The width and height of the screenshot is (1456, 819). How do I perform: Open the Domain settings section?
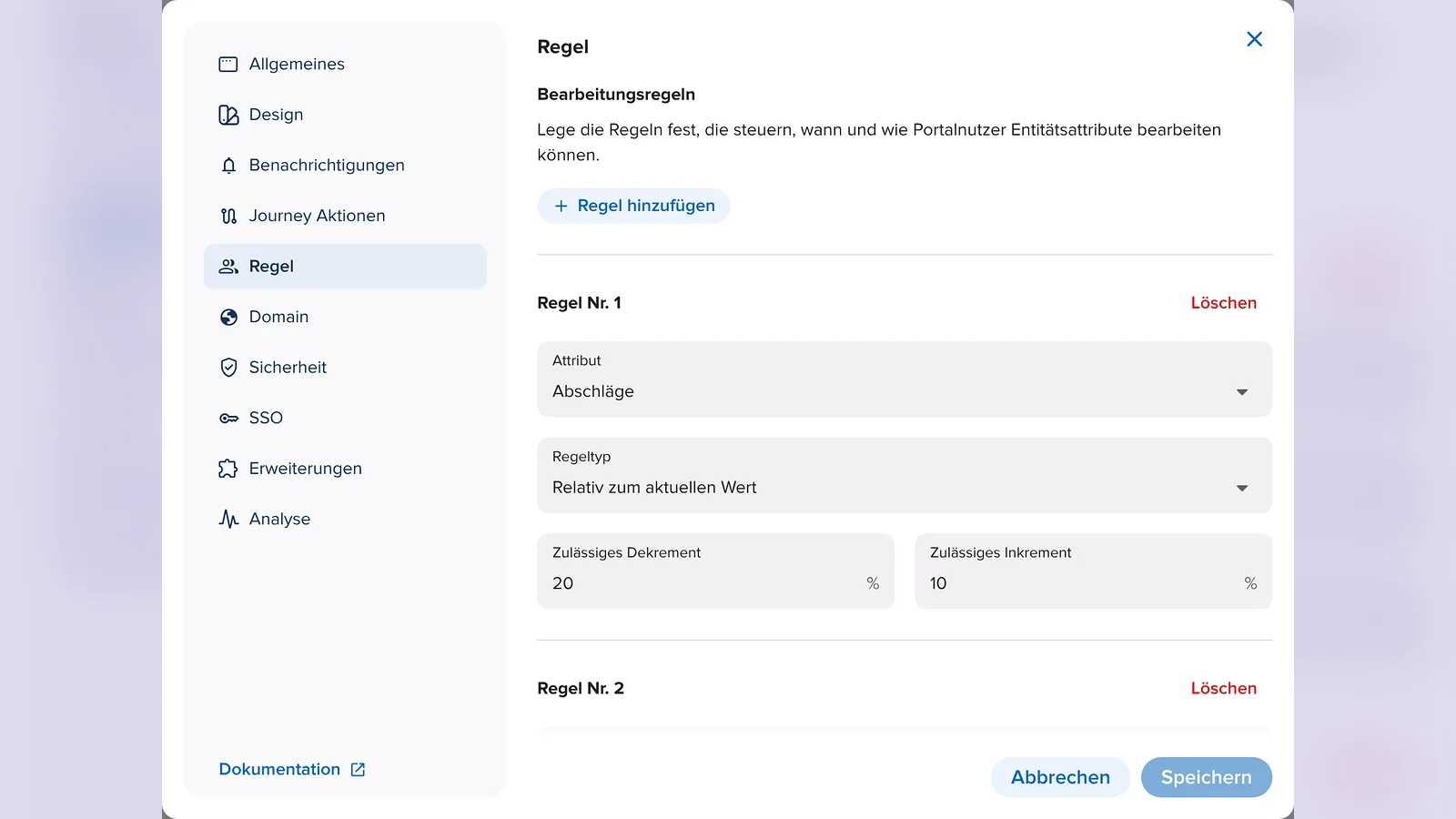pos(345,317)
